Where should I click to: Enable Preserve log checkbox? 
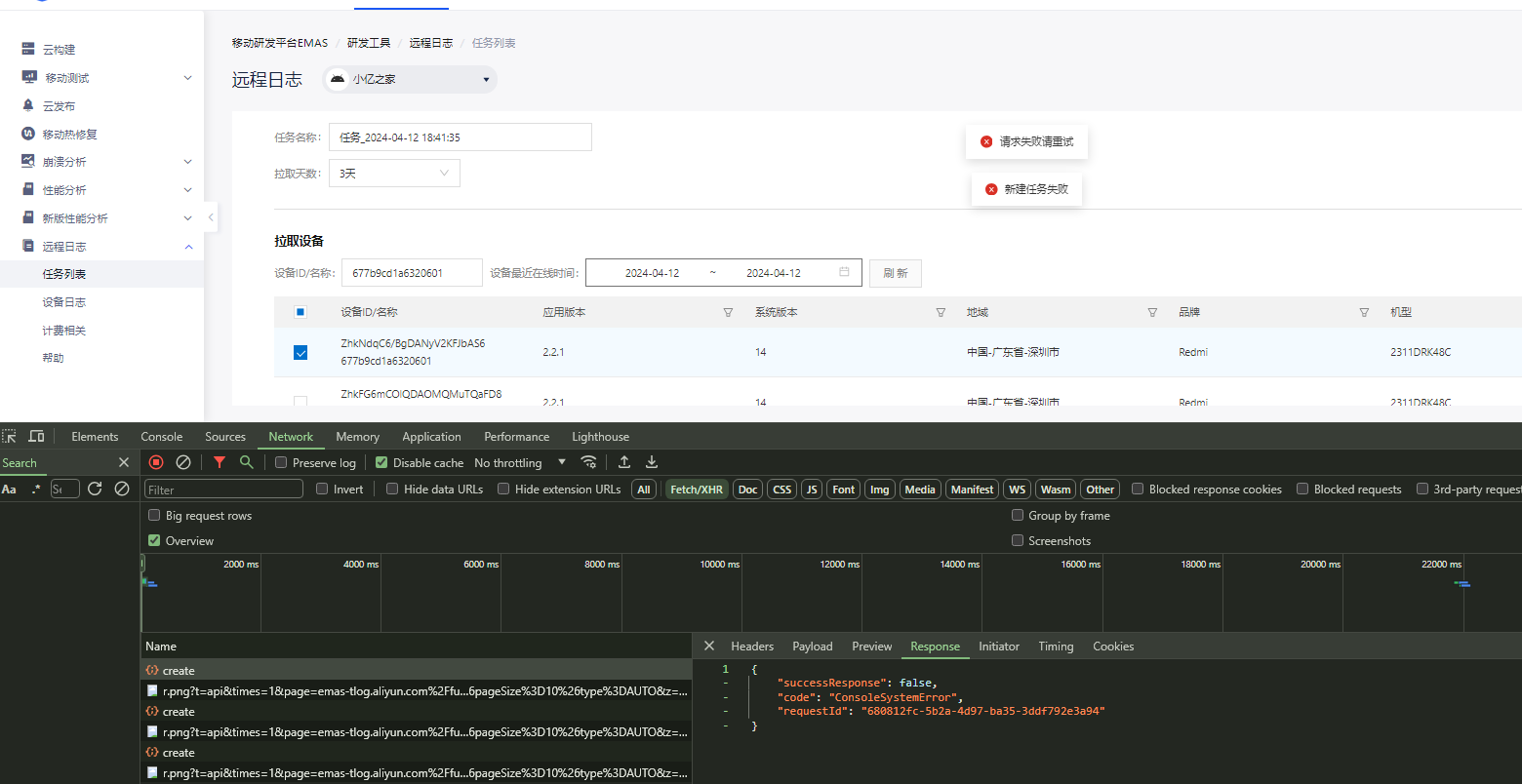281,462
